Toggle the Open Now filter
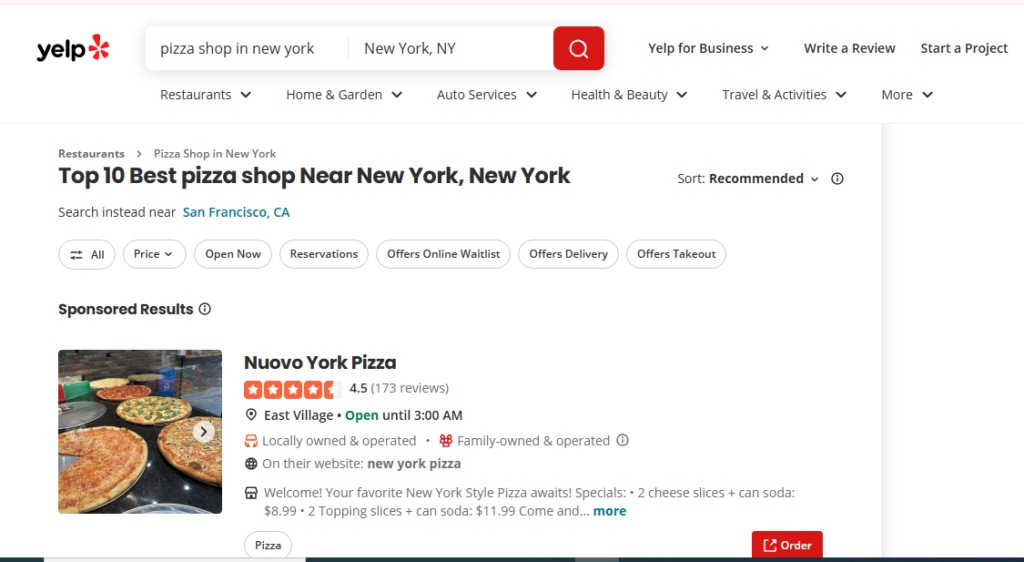 [x=233, y=254]
